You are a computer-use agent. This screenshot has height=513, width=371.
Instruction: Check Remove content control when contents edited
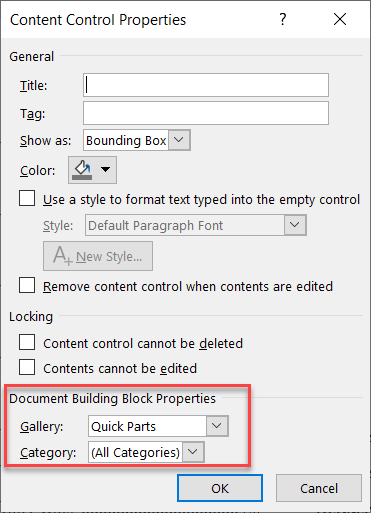tap(27, 285)
